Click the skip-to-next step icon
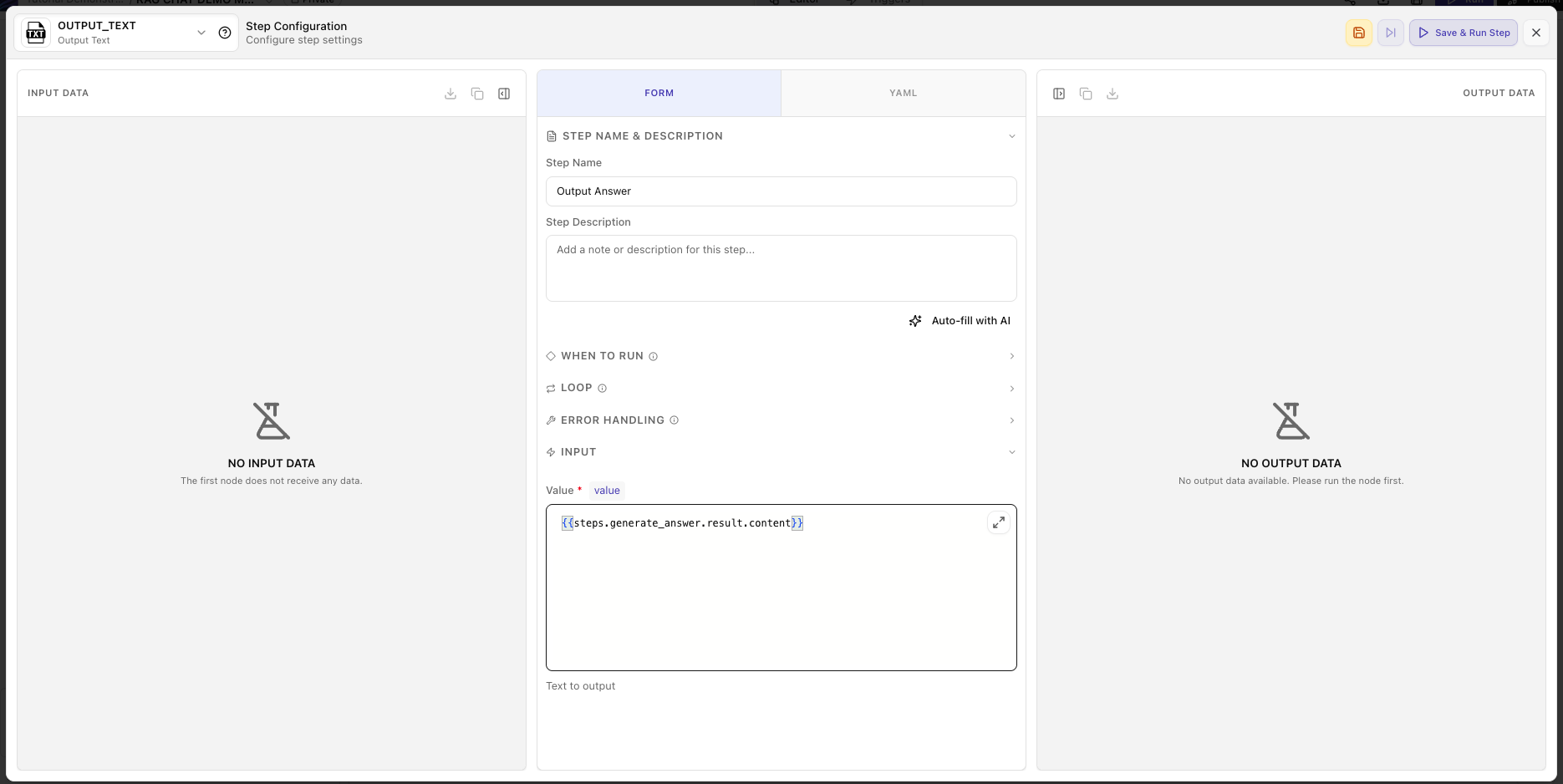1563x784 pixels. coord(1391,33)
